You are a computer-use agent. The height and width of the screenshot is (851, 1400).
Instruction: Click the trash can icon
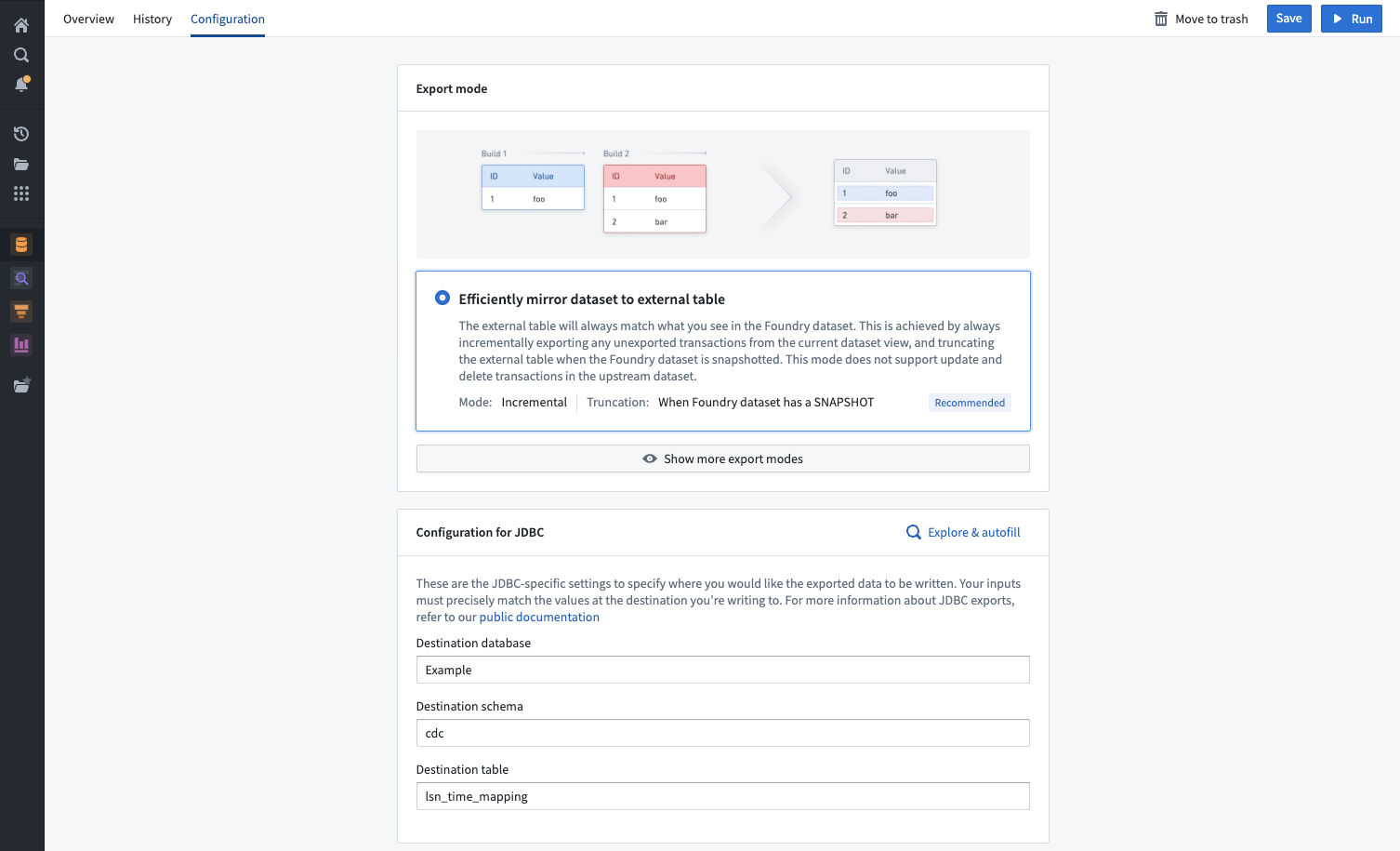(x=1161, y=19)
